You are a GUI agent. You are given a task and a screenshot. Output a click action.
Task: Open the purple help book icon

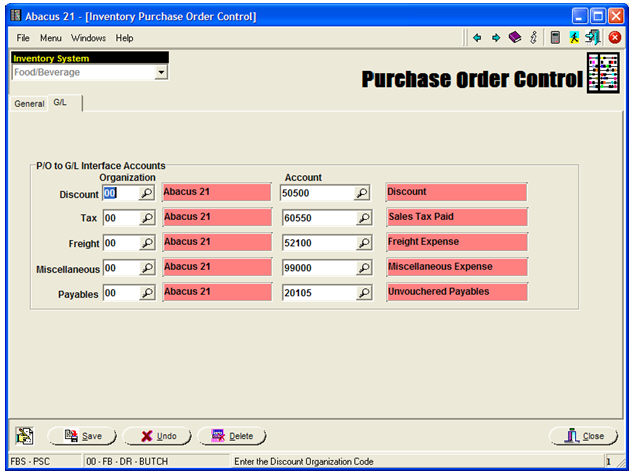click(514, 38)
